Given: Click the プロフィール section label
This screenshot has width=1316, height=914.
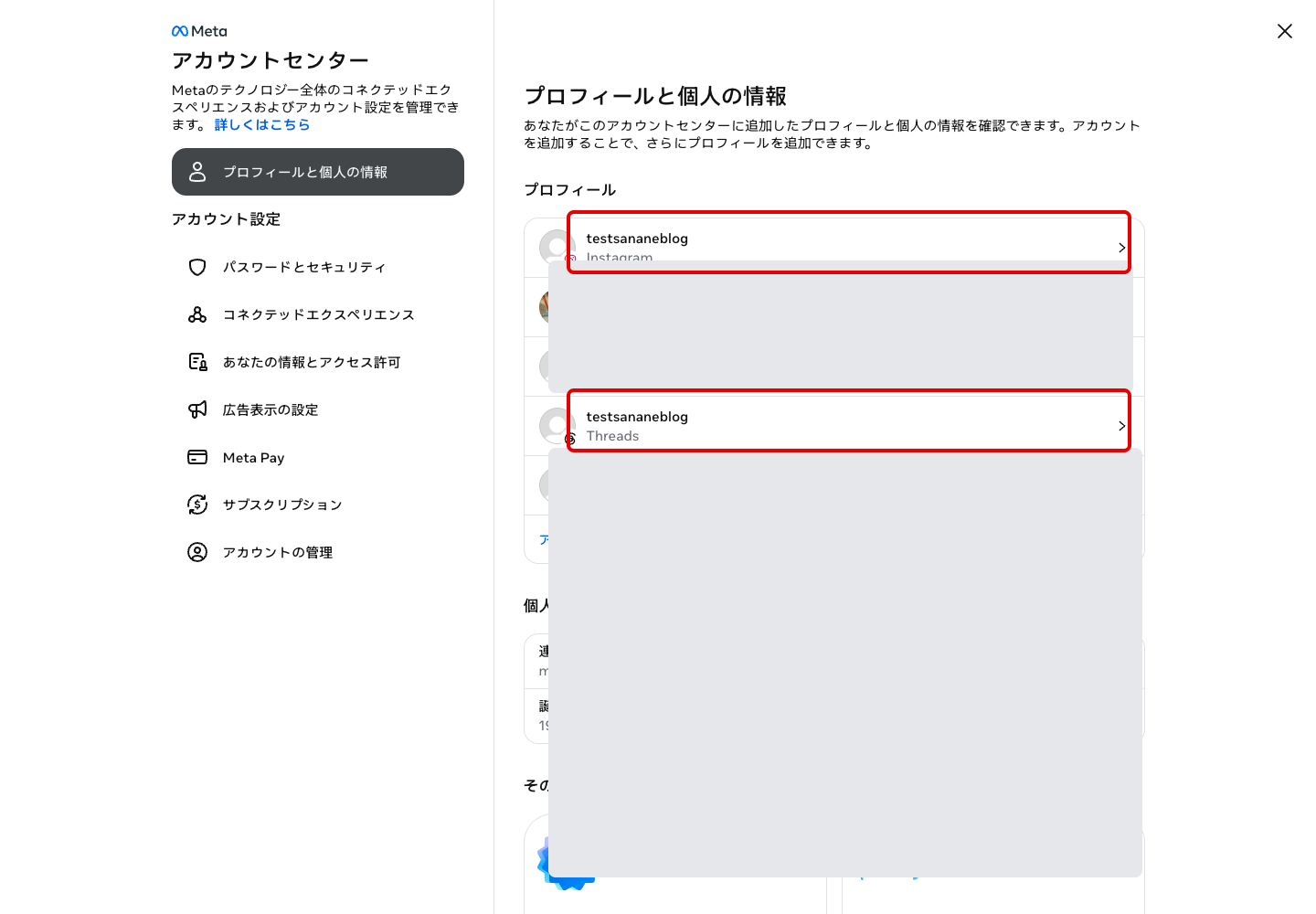Looking at the screenshot, I should tap(569, 190).
